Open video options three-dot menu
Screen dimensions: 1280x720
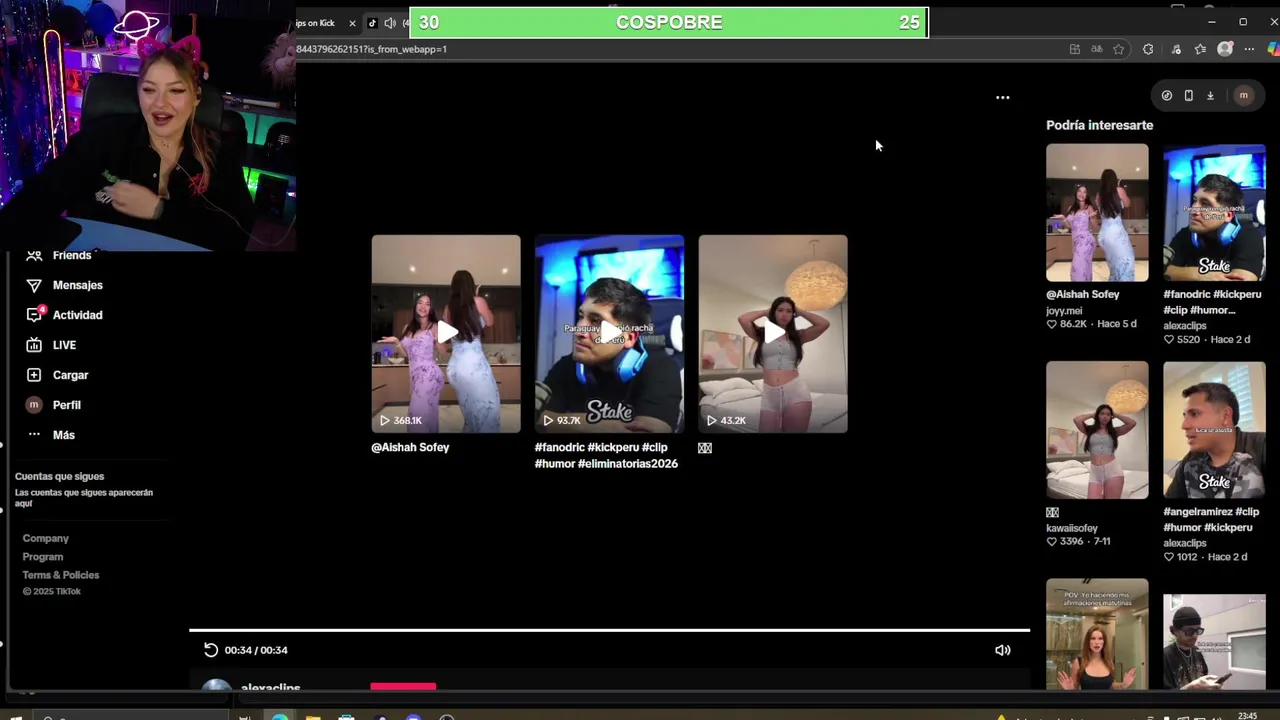point(1003,97)
